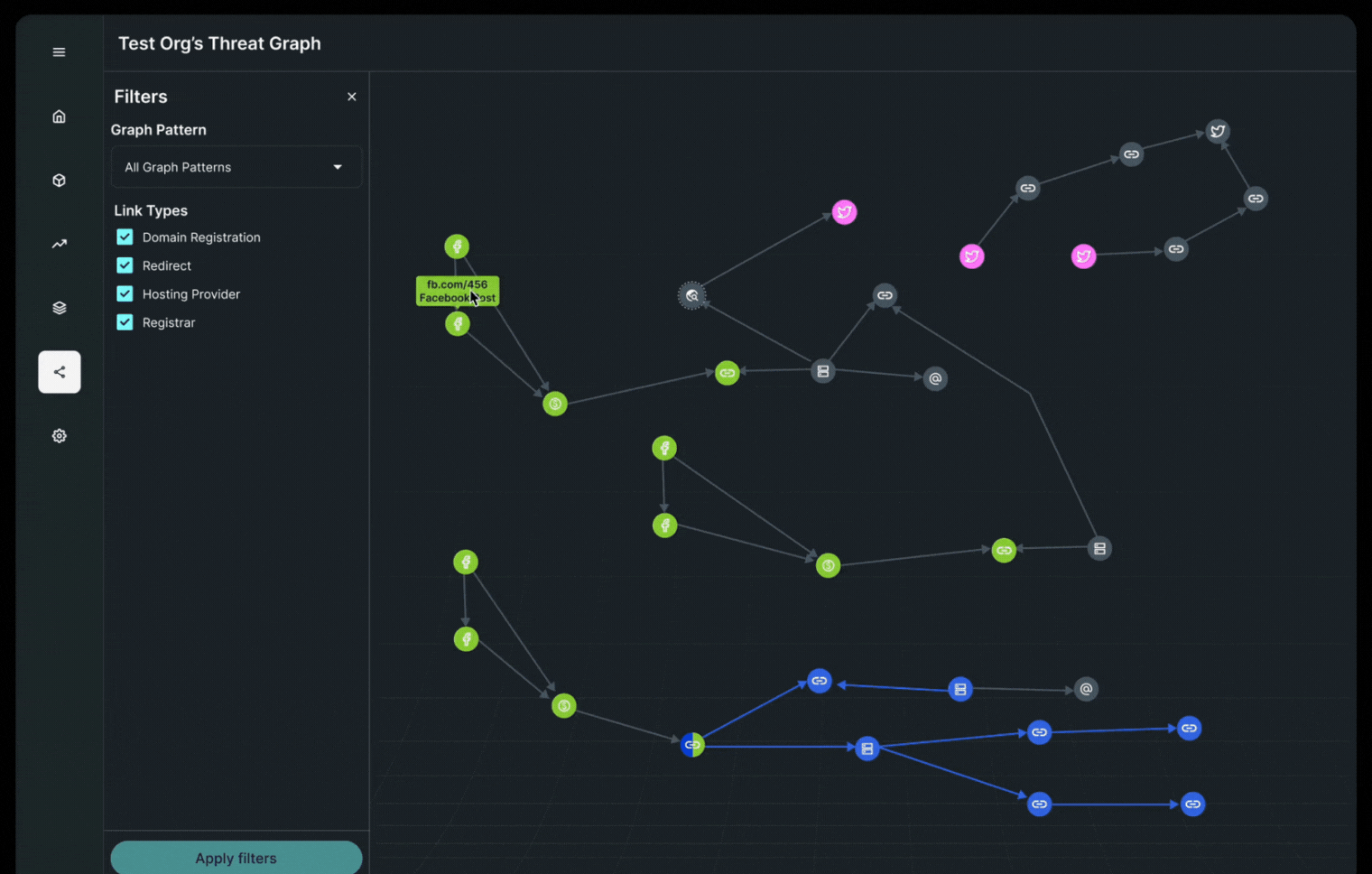Expand the hamburger menu at top left
The width and height of the screenshot is (1372, 874).
click(x=59, y=51)
